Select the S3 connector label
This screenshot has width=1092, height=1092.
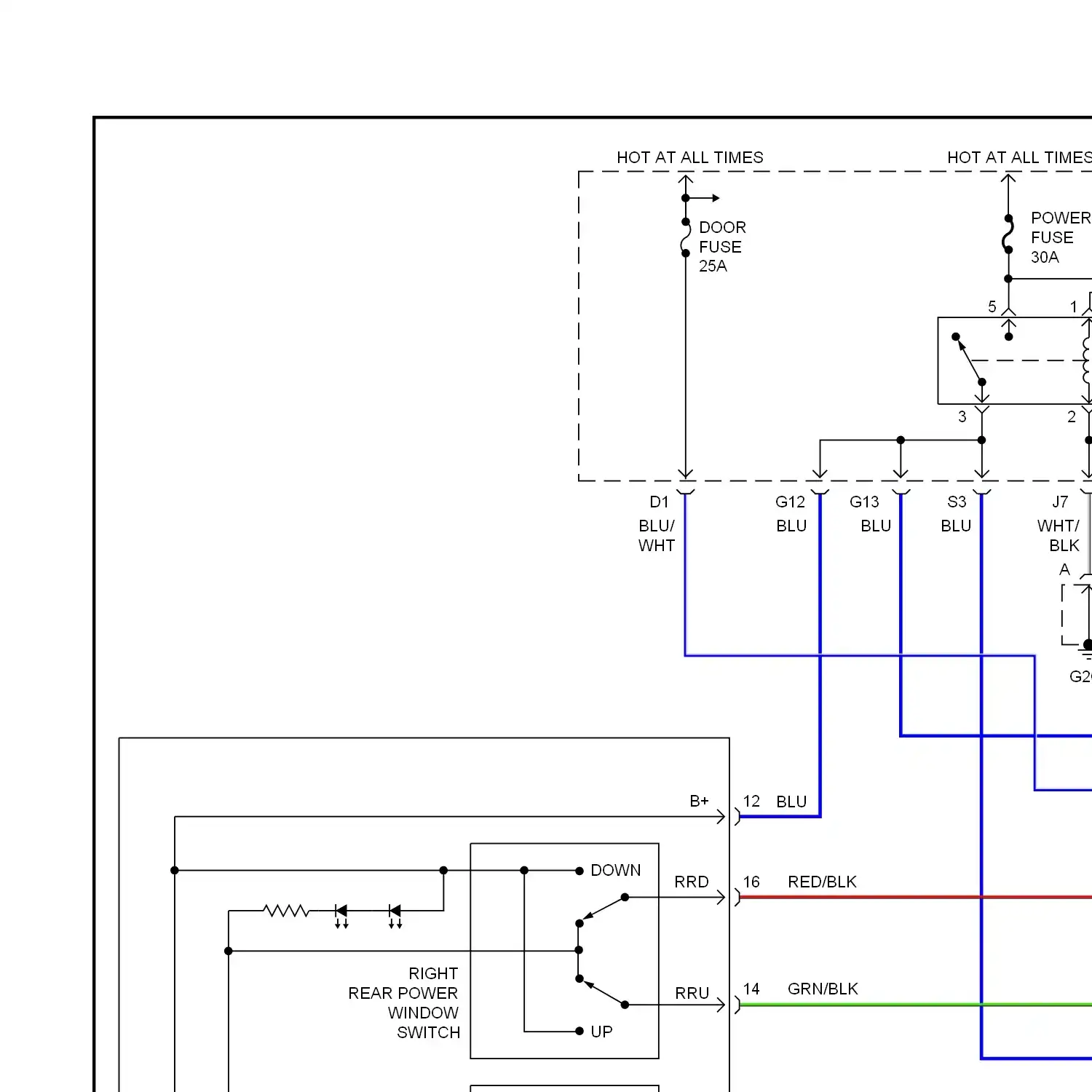pos(957,502)
